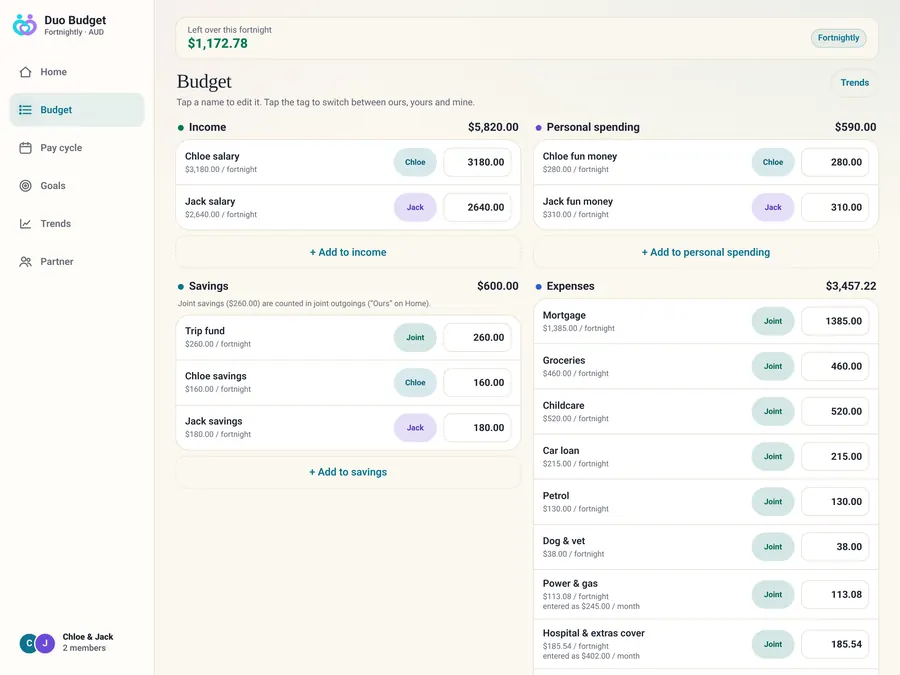The image size is (900, 675).
Task: Switch owner tag on Chloe salary
Action: click(415, 162)
